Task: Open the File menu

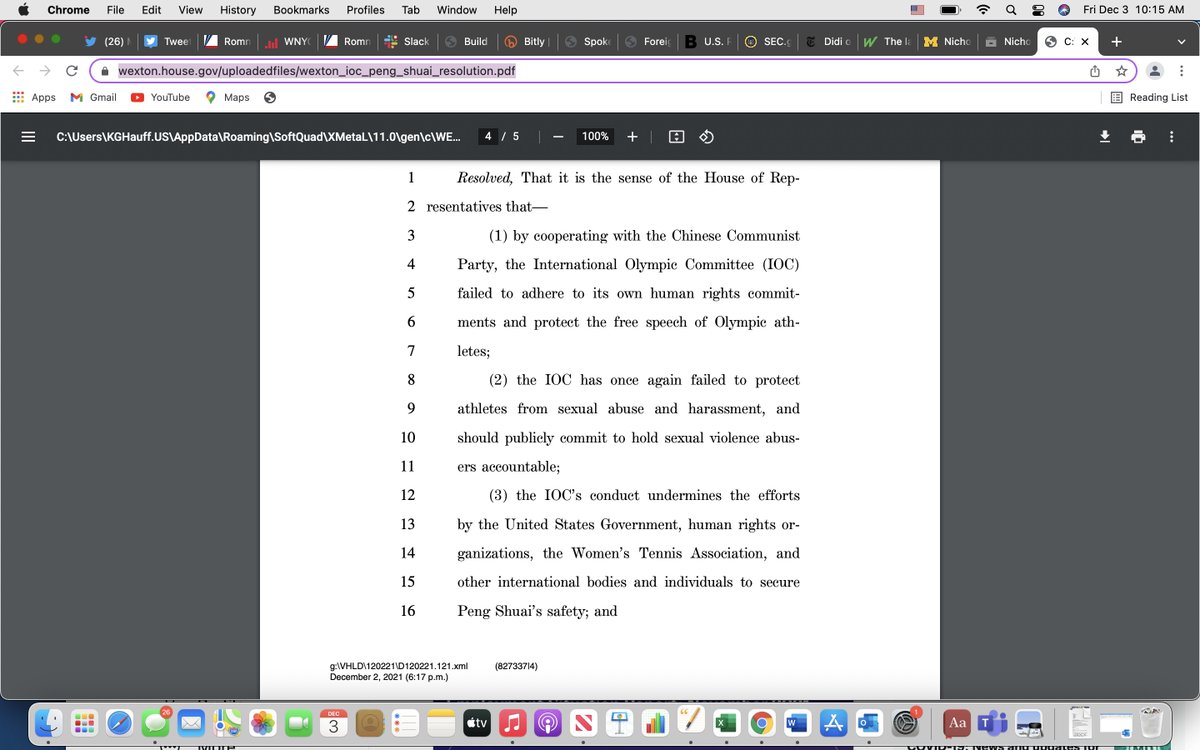Action: pos(115,10)
